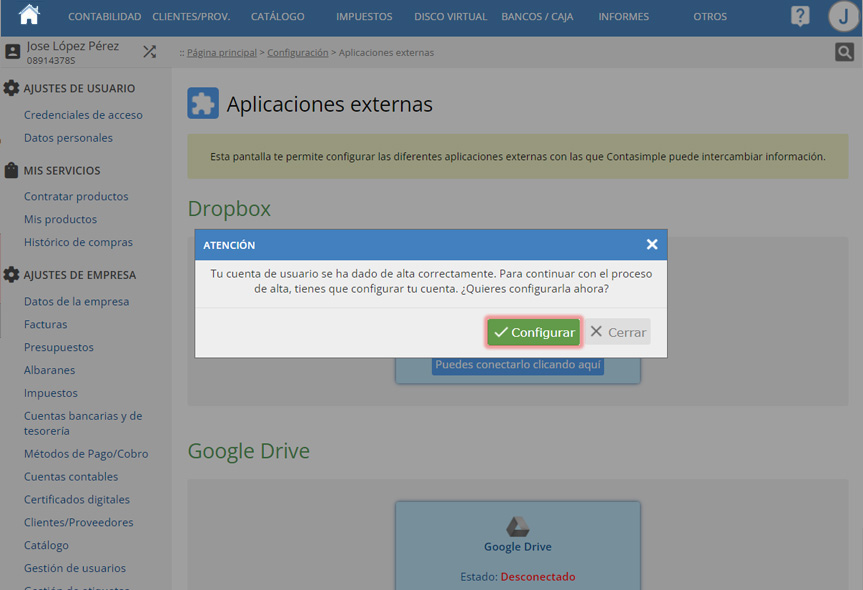Click the Ajustes de Empresa gear icon
The width and height of the screenshot is (863, 590).
11,275
